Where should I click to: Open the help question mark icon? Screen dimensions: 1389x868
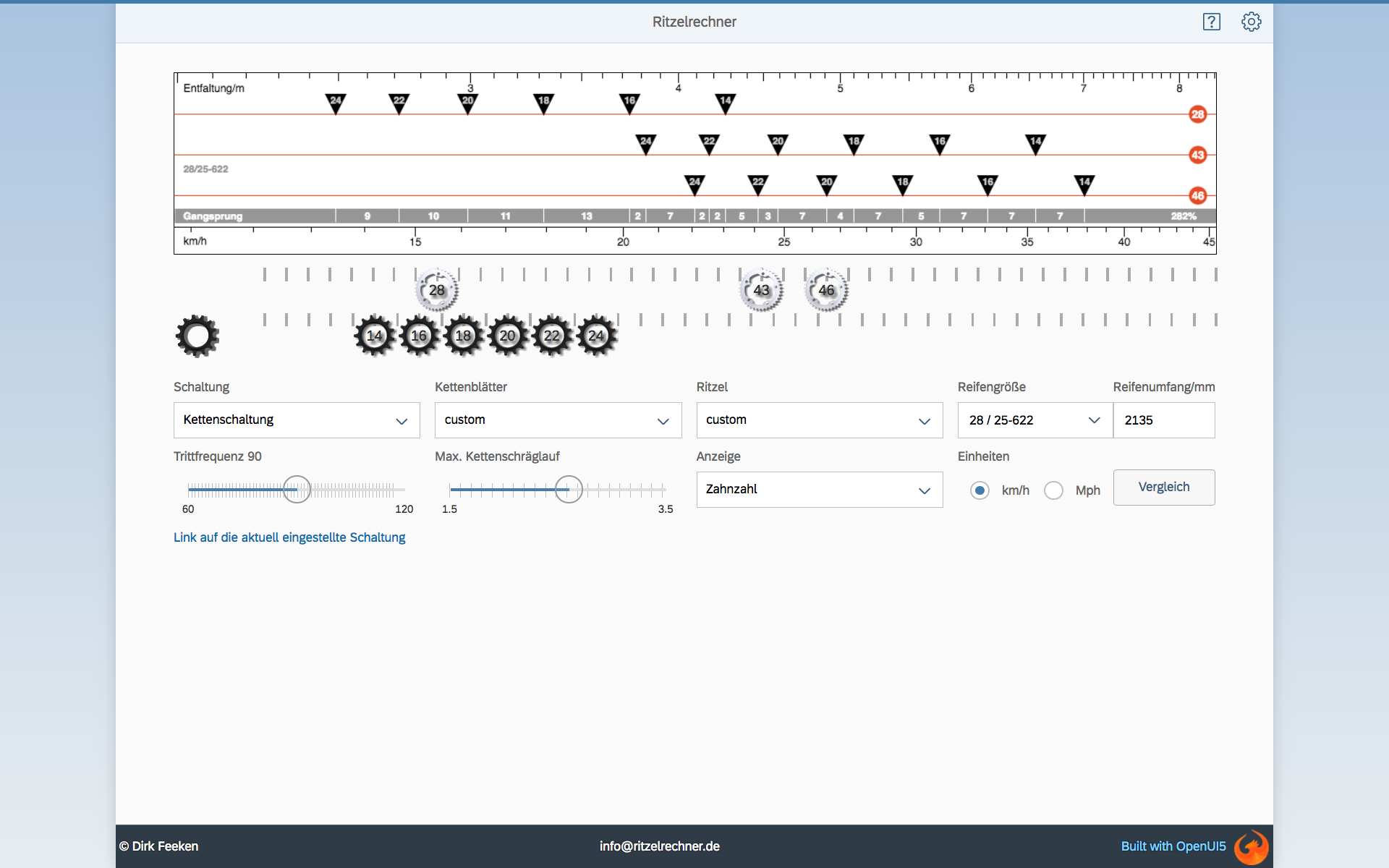(1212, 22)
